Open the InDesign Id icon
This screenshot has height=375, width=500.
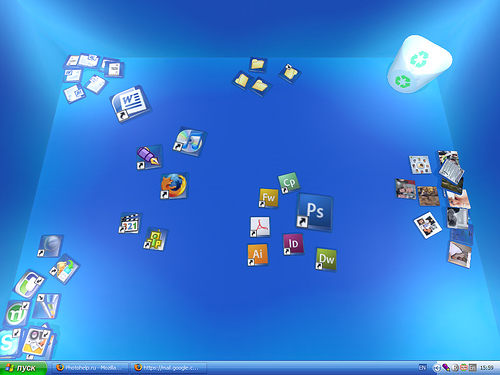[x=293, y=244]
